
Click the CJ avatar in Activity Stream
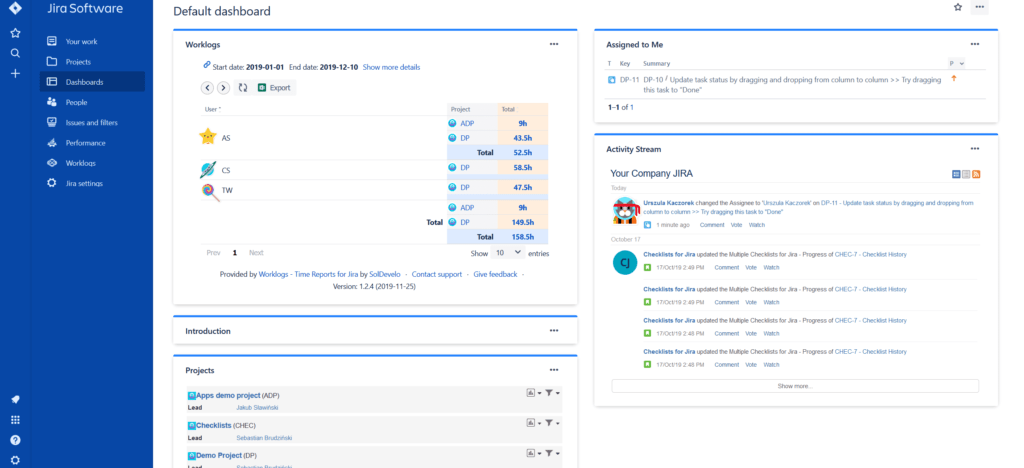pyautogui.click(x=625, y=262)
